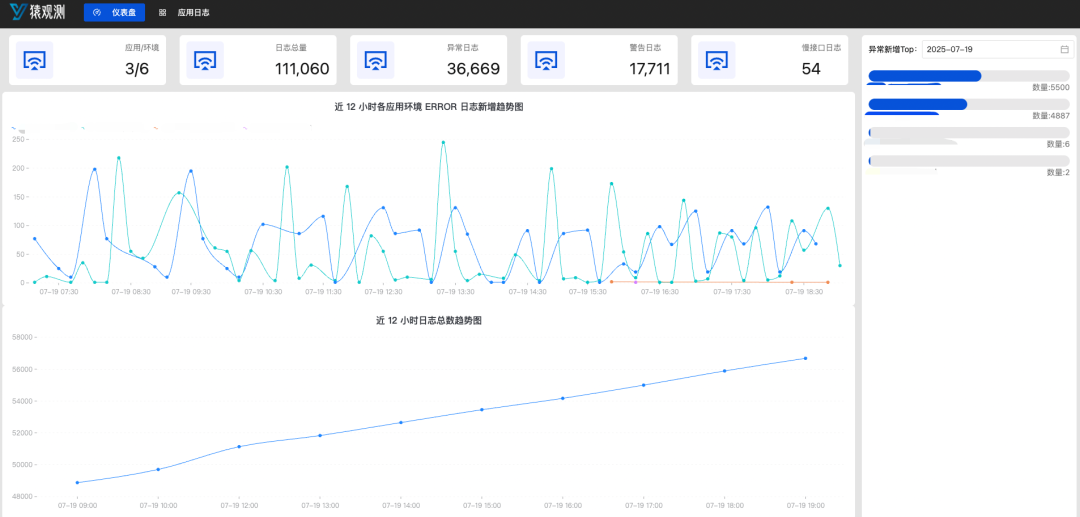Click the 07-19 12:00 axis label
Viewport: 1080px width, 517px height.
tap(239, 505)
